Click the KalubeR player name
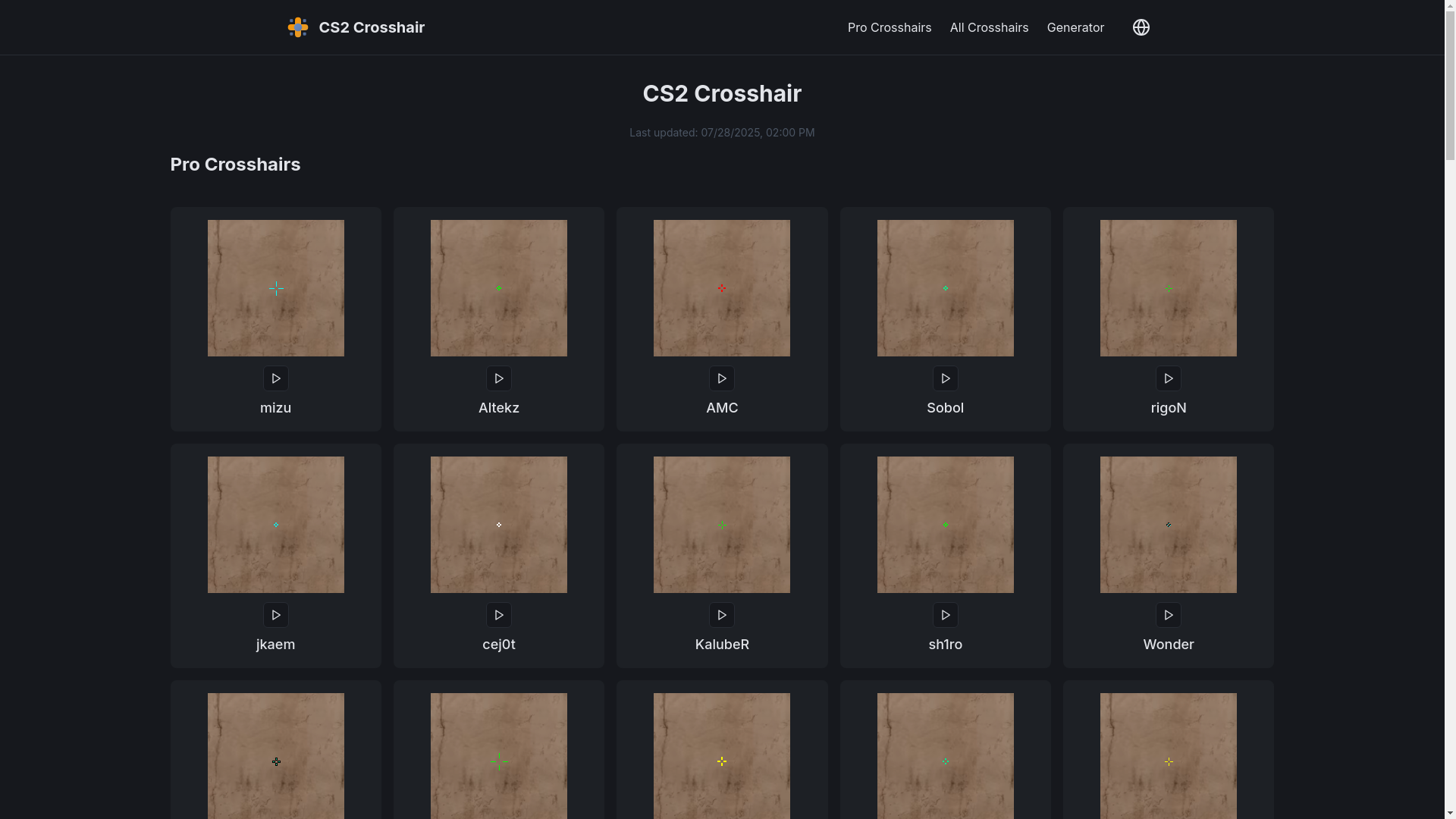 click(722, 645)
